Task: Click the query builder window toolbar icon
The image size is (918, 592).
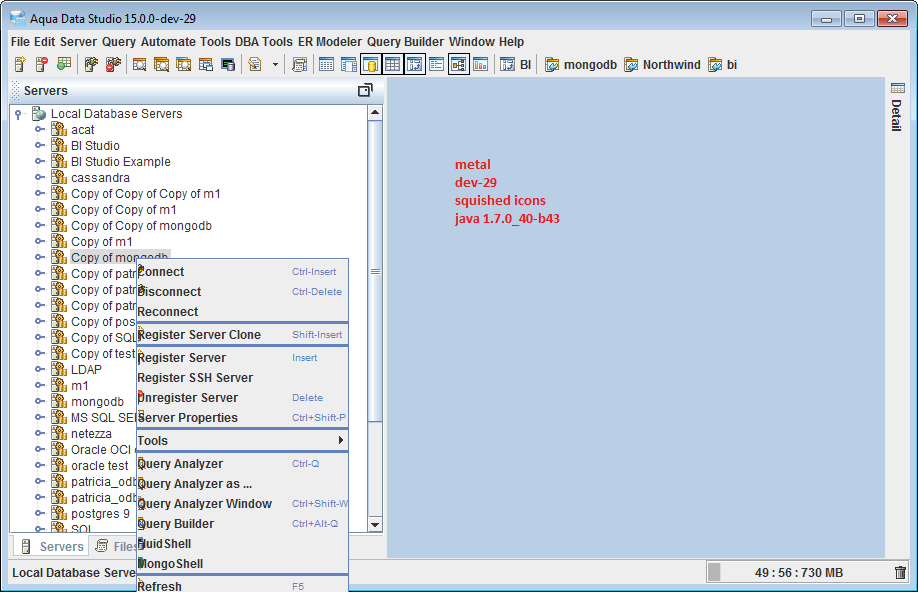Action: point(205,64)
